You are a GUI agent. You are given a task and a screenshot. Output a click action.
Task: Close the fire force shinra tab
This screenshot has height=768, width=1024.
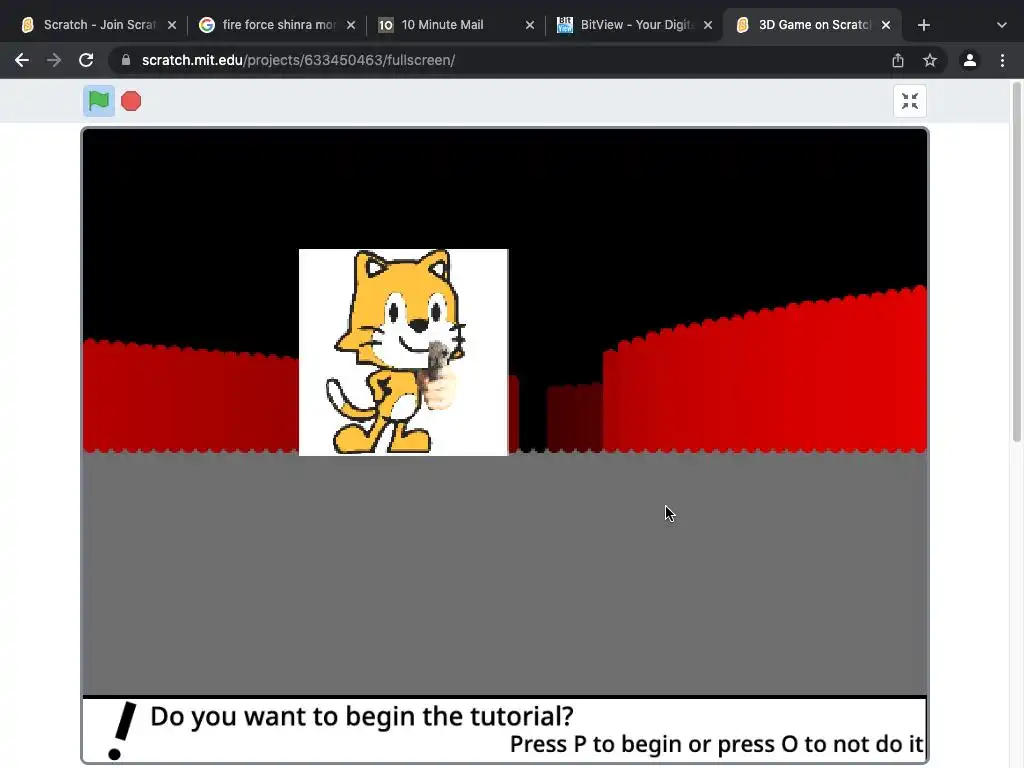click(351, 25)
